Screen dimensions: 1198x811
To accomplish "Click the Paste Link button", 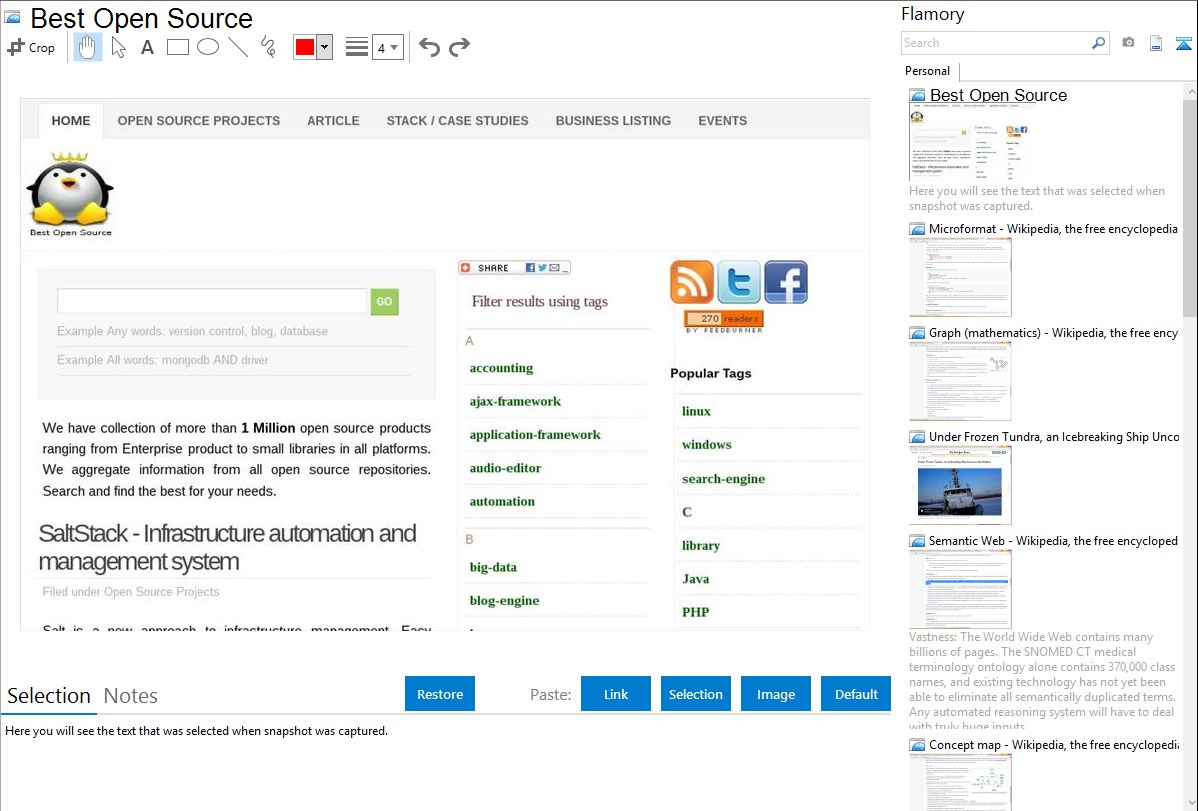I will point(616,694).
